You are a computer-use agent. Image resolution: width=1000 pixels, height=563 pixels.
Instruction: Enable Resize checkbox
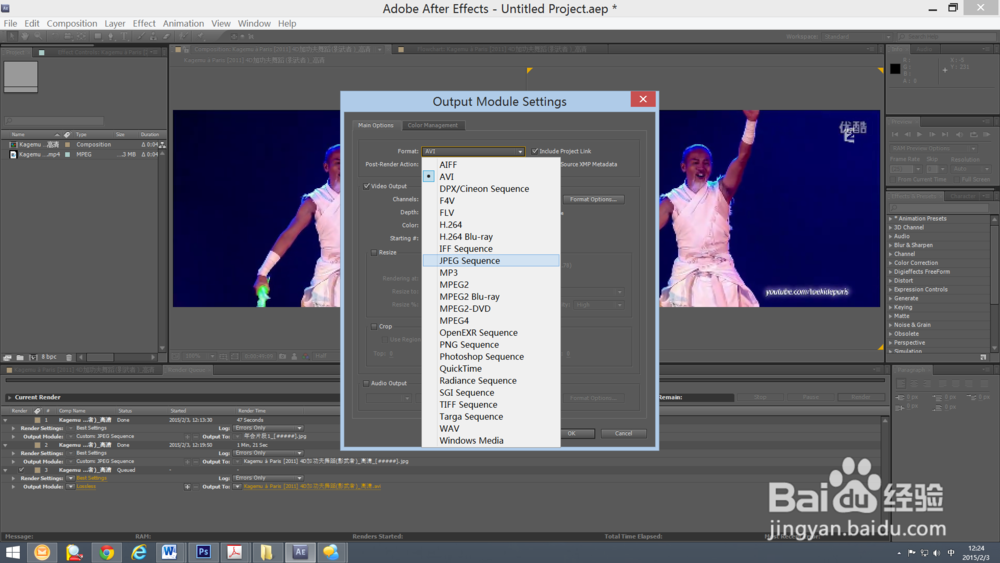[374, 252]
